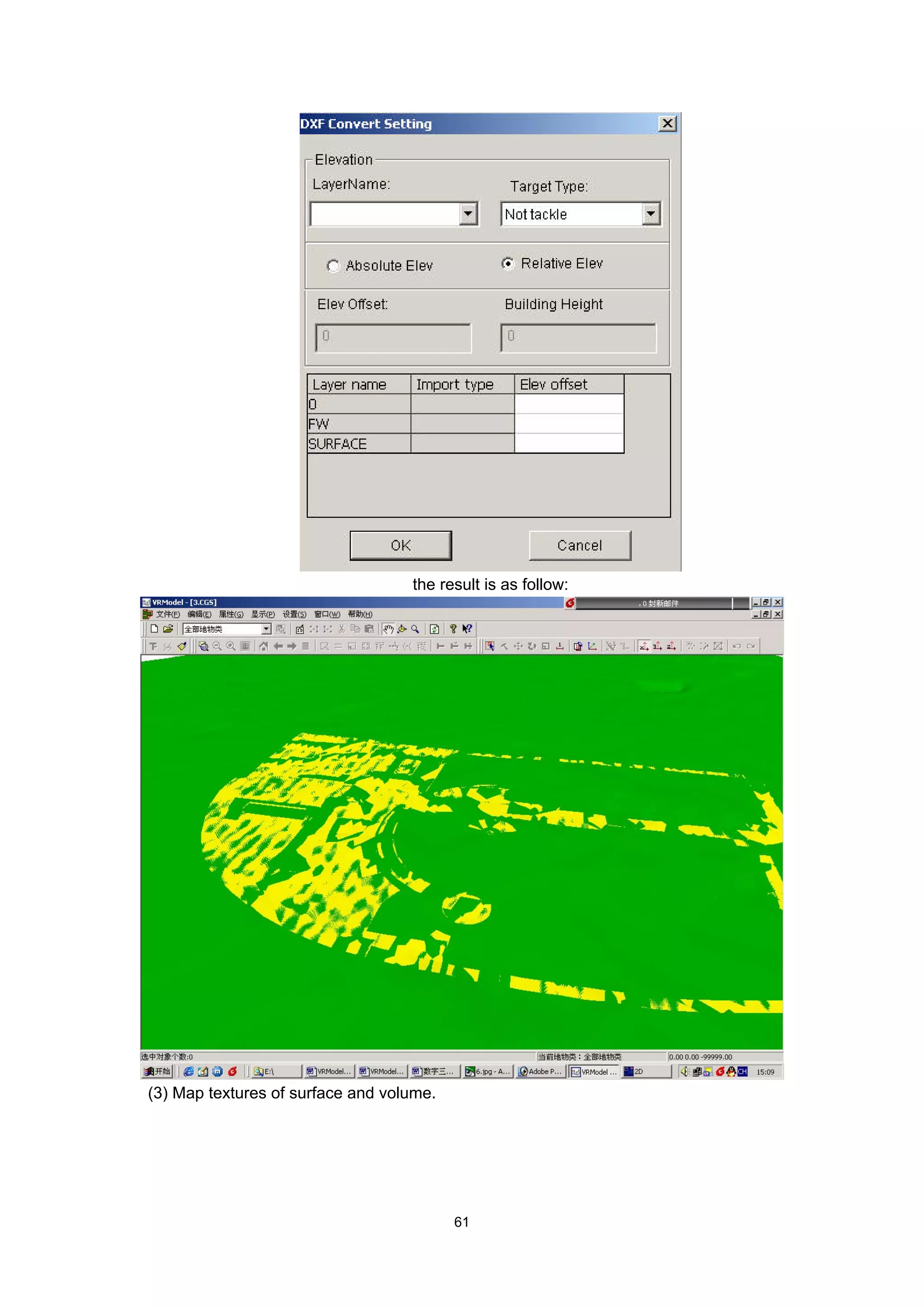Screen dimensions: 924x1307
Task: Click the circular arrow rotate tool icon
Action: pyautogui.click(x=532, y=646)
